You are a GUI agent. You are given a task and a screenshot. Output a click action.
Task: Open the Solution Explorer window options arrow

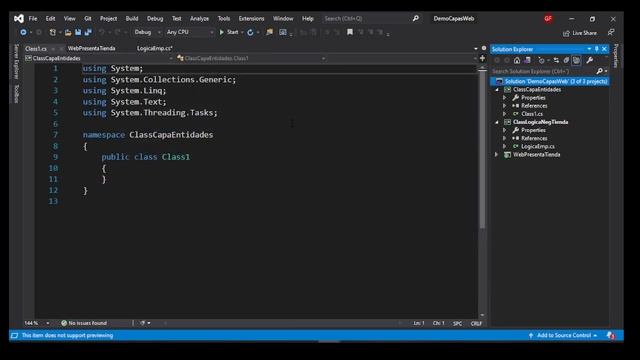pos(589,49)
